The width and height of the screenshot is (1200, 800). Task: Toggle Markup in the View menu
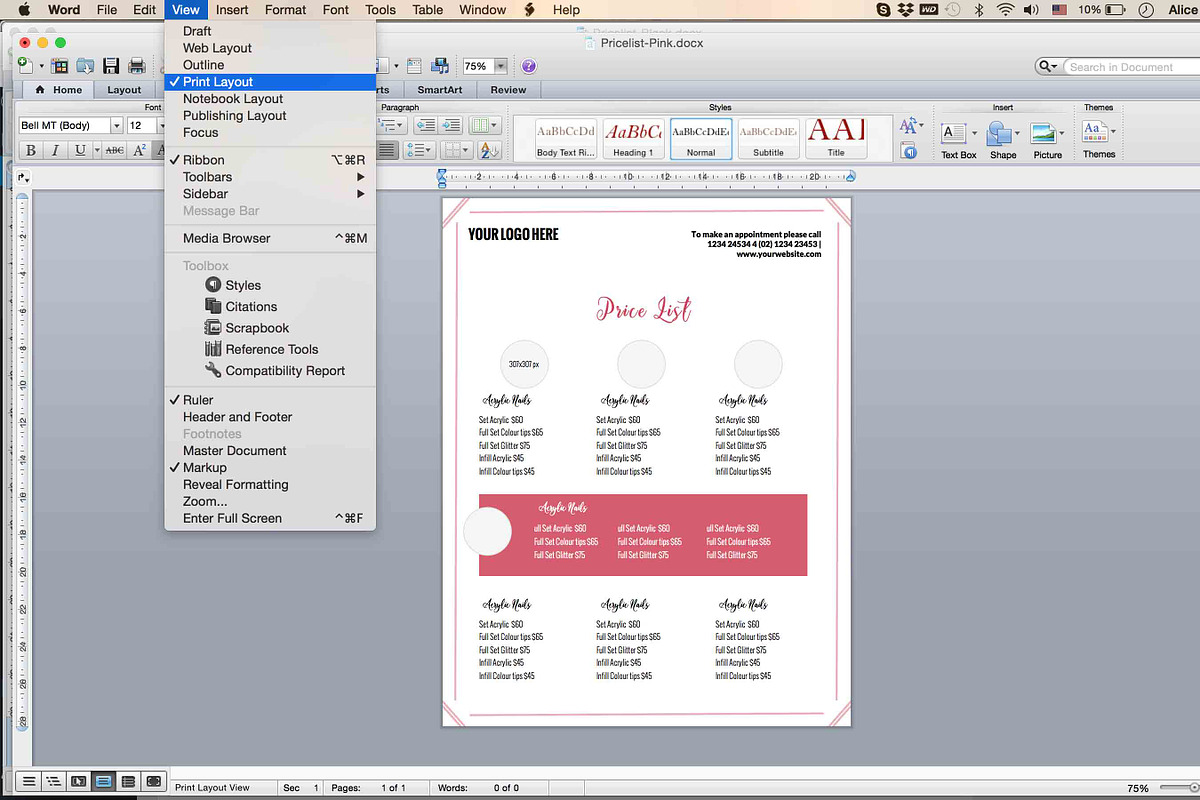pyautogui.click(x=204, y=468)
